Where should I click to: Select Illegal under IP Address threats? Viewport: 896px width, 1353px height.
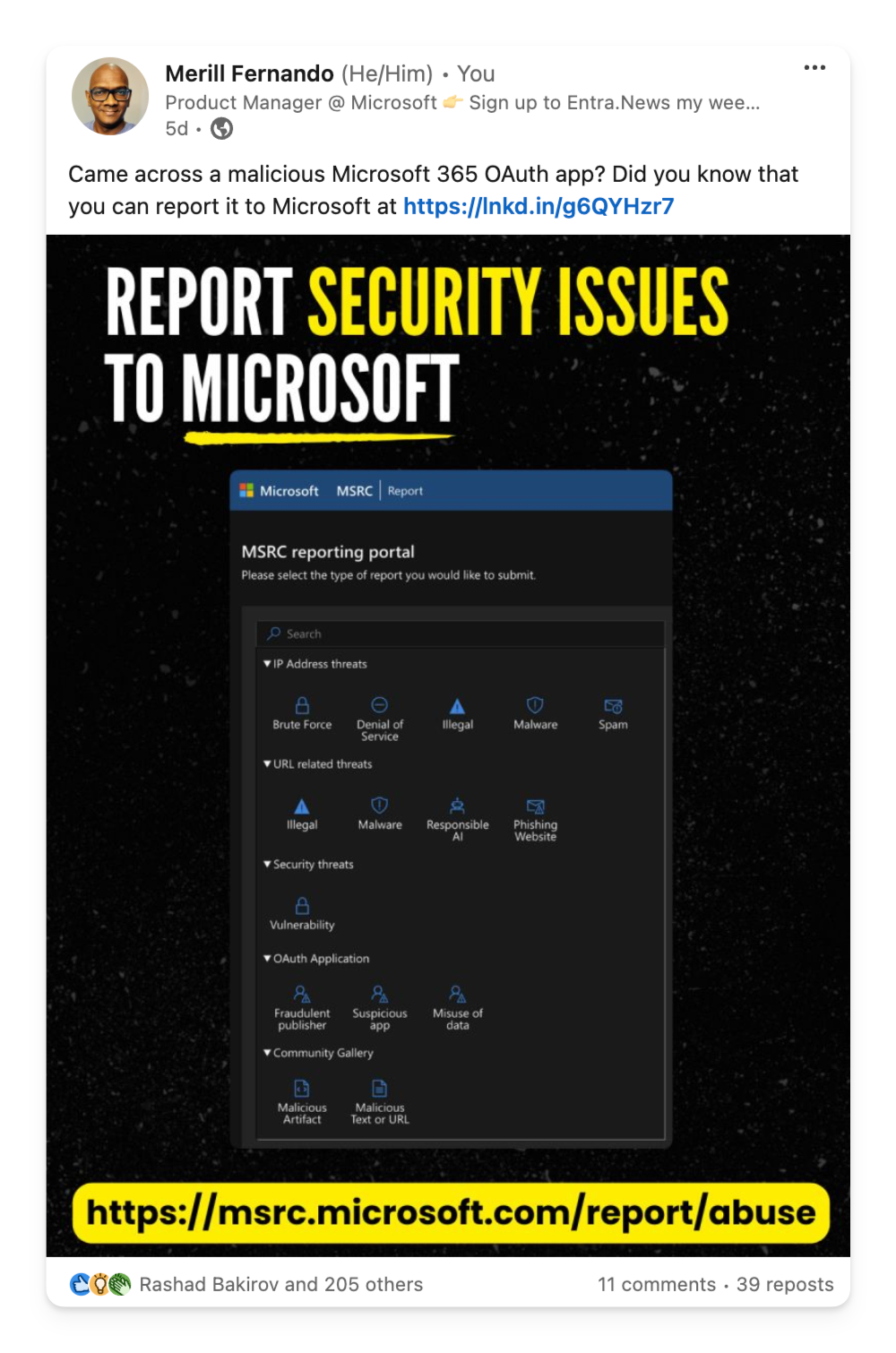pyautogui.click(x=457, y=714)
